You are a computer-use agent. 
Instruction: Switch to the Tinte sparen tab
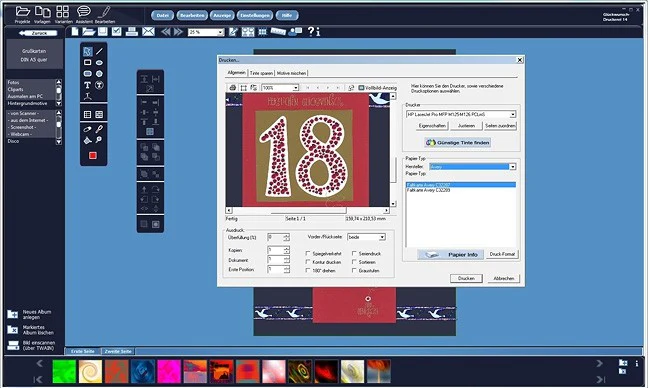point(262,73)
